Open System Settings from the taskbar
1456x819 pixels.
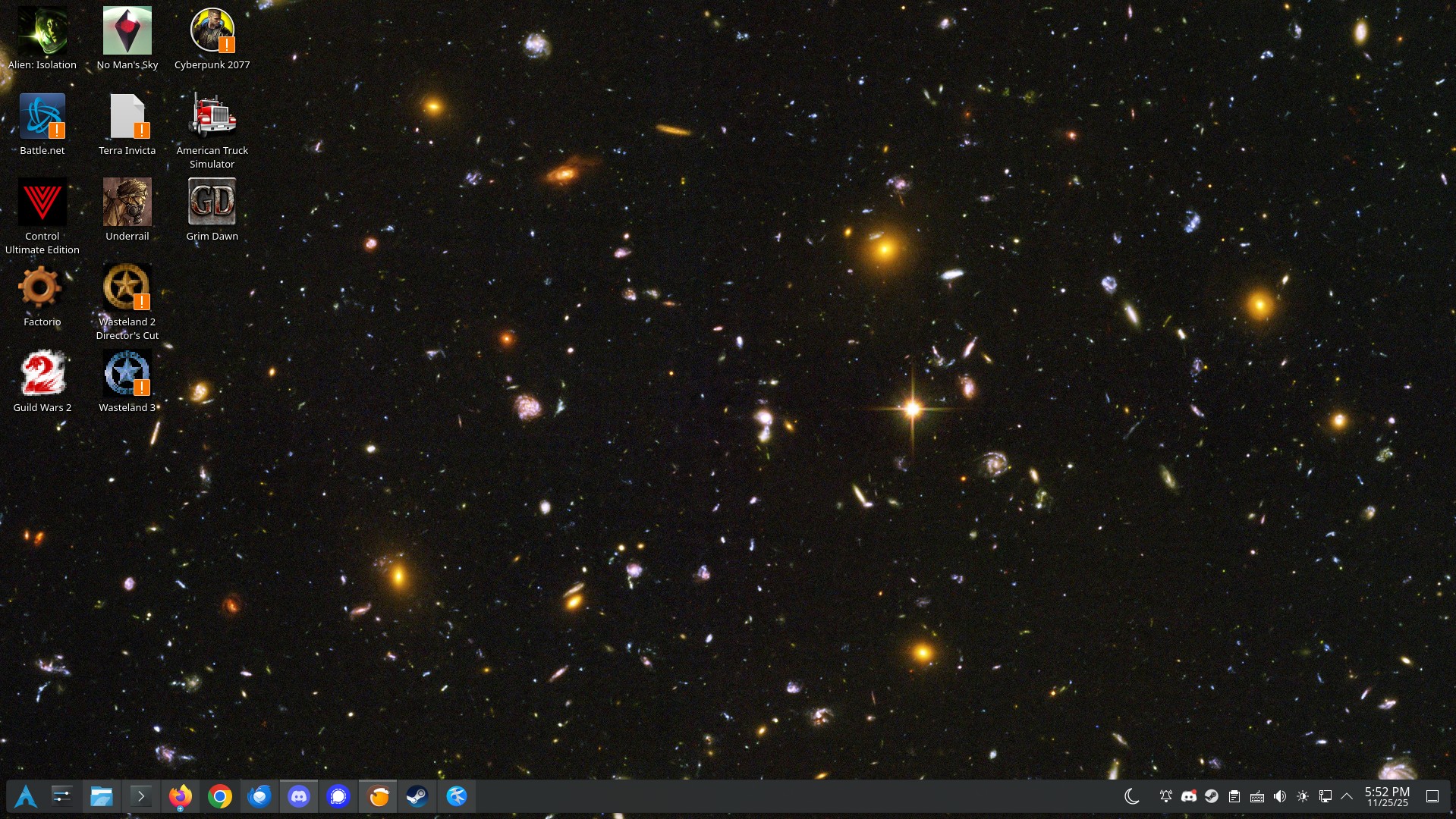pyautogui.click(x=62, y=796)
